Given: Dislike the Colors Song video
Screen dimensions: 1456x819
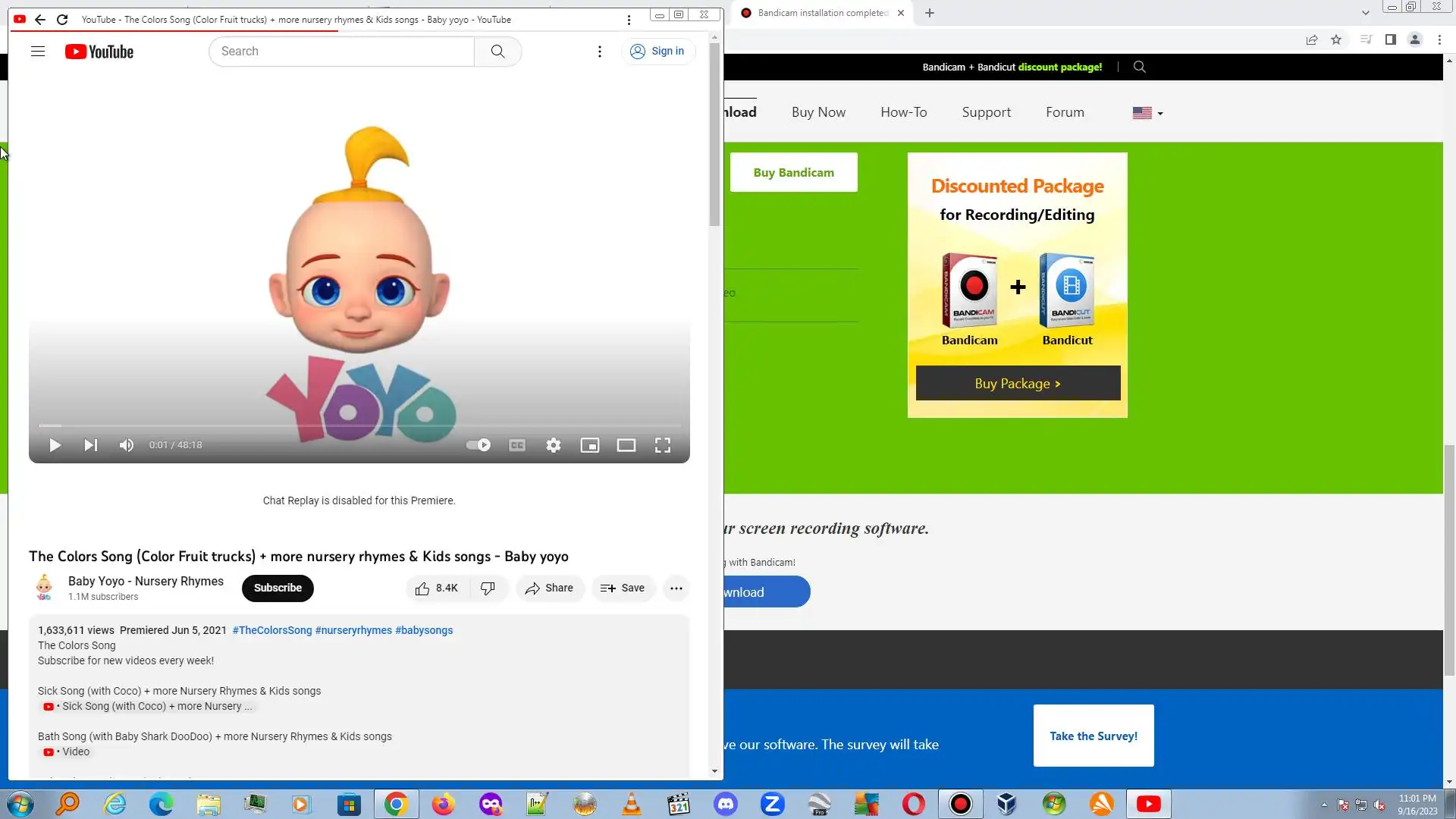Looking at the screenshot, I should (488, 588).
